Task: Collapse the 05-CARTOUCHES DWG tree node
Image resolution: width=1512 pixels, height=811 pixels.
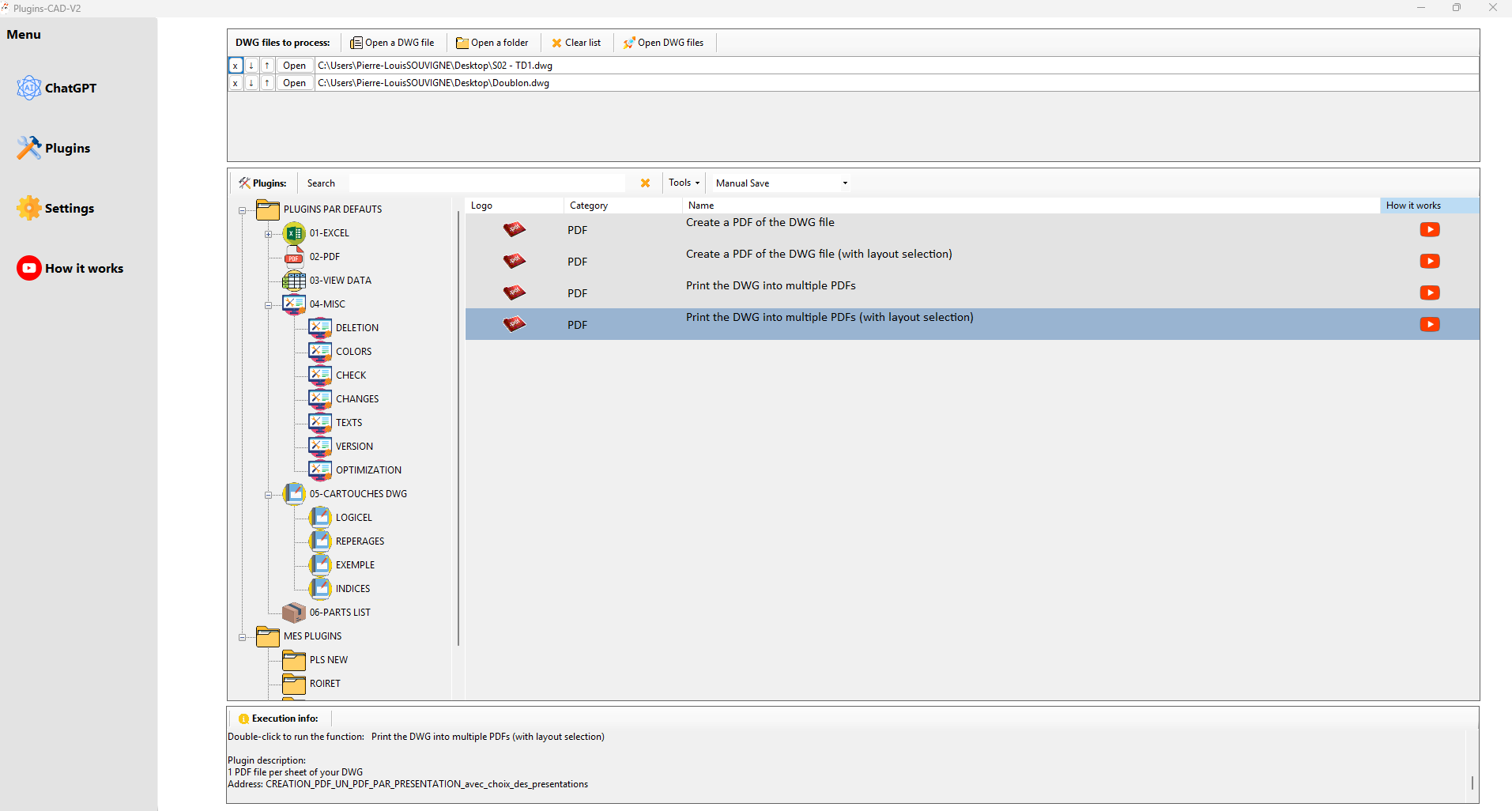Action: click(x=268, y=495)
